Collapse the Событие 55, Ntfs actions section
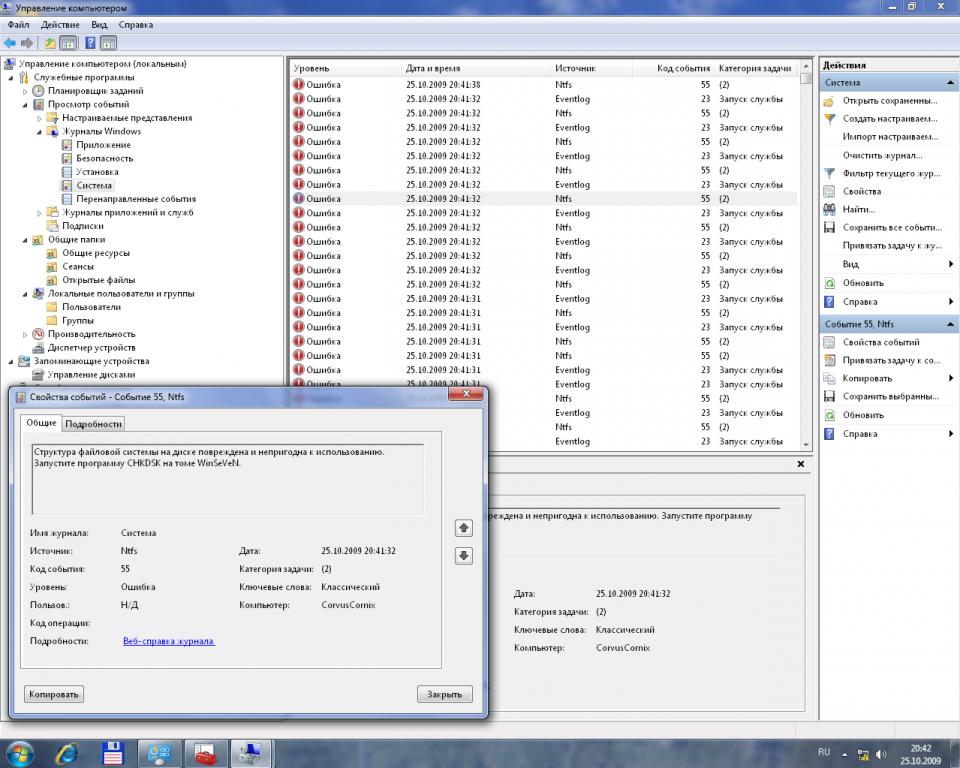The image size is (960, 768). coord(950,324)
